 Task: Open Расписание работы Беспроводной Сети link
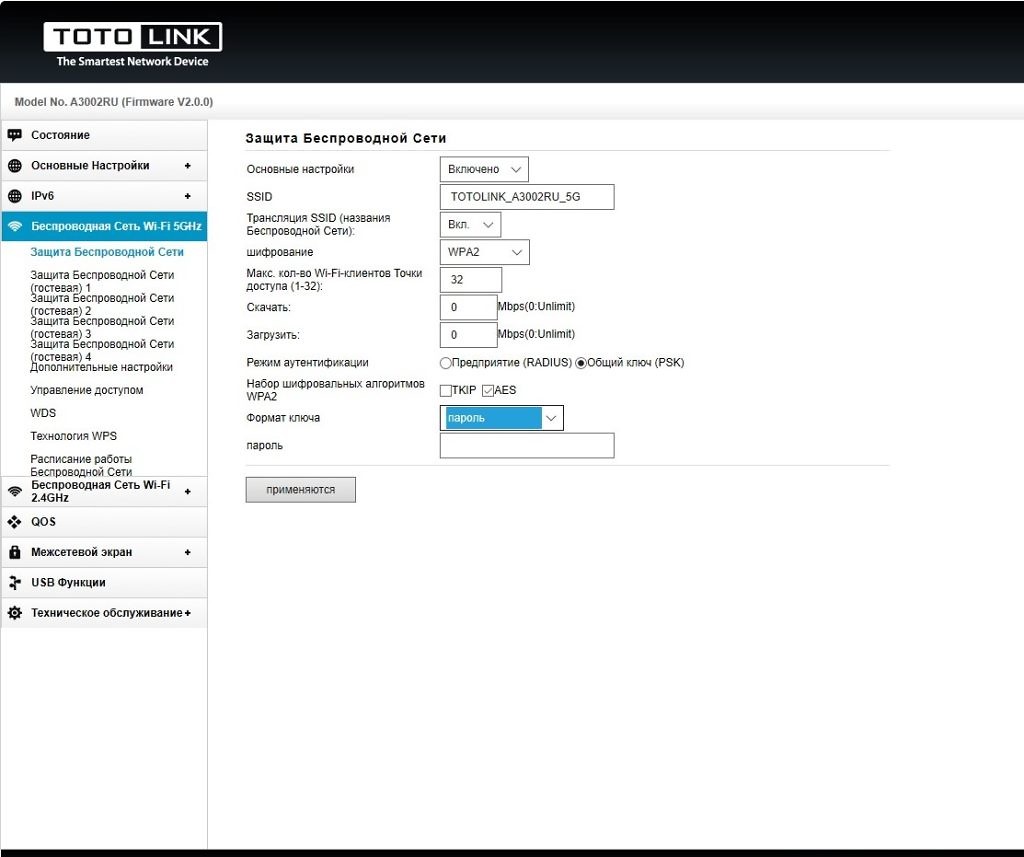[81, 465]
